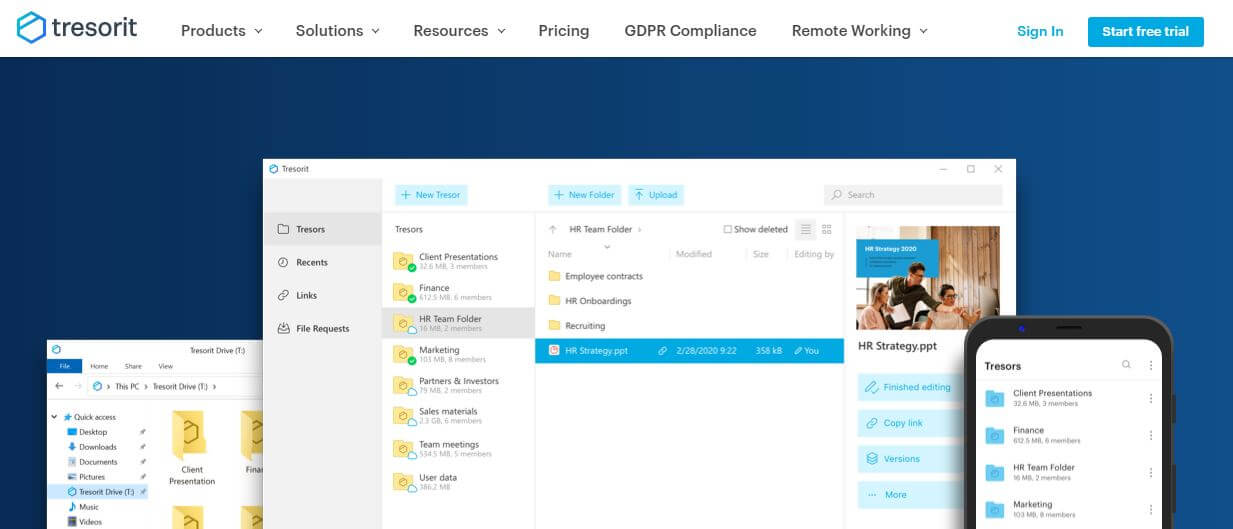
Task: Select the Finance tresor in desktop list
Action: (x=459, y=292)
